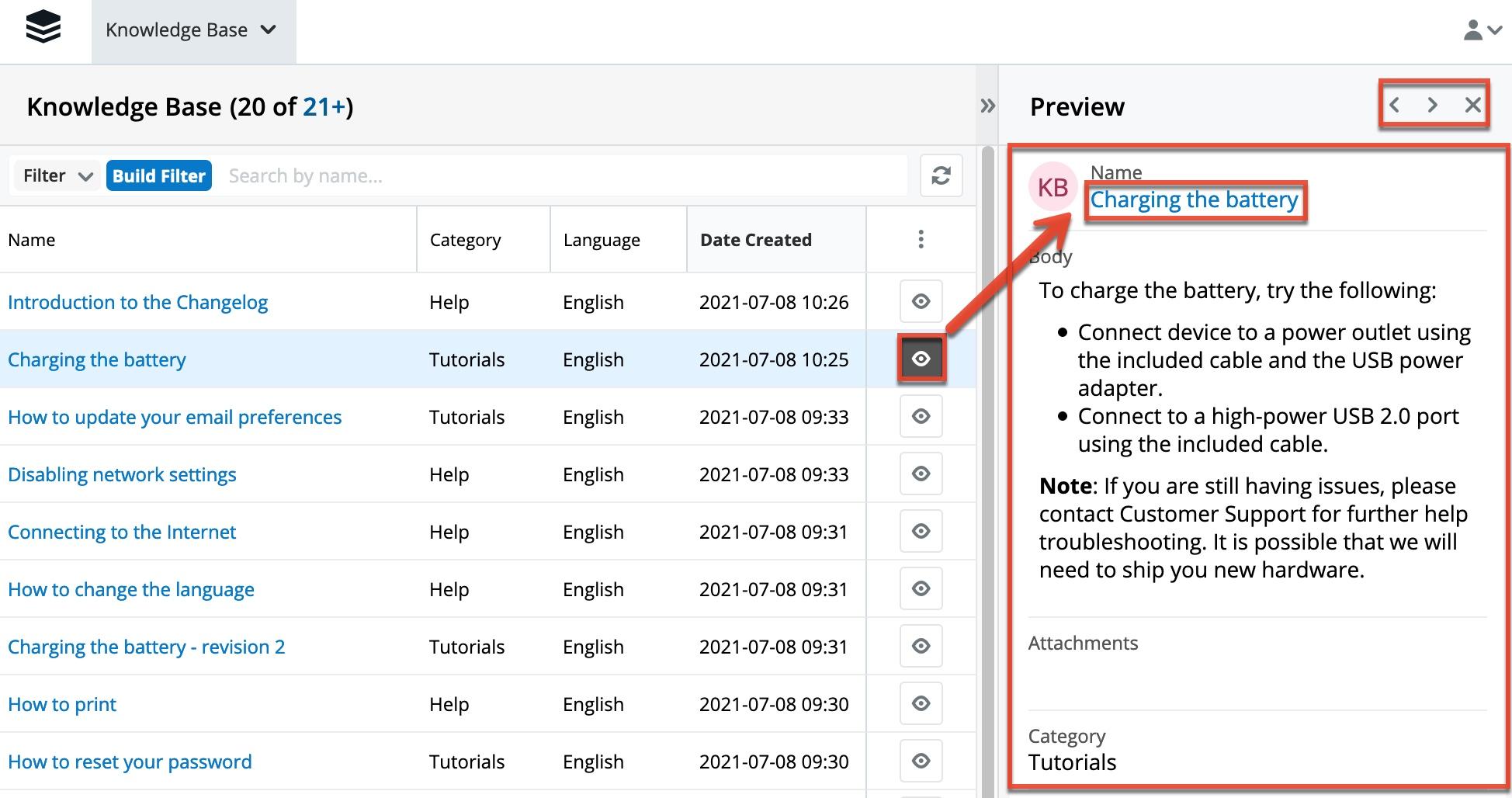The height and width of the screenshot is (798, 1512).
Task: Focus the Search by name field
Action: pos(563,176)
